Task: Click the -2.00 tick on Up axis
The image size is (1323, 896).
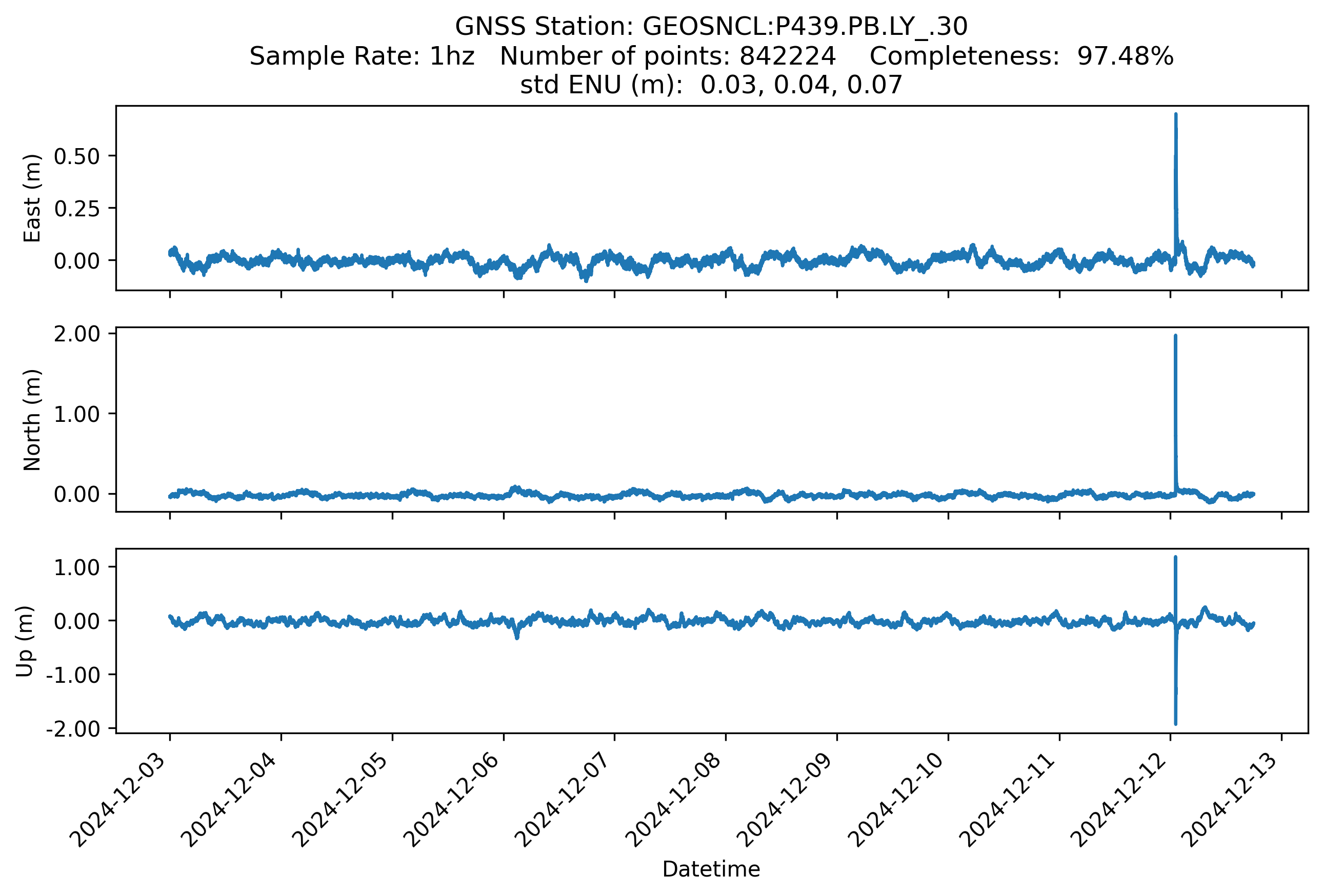Action: point(73,729)
